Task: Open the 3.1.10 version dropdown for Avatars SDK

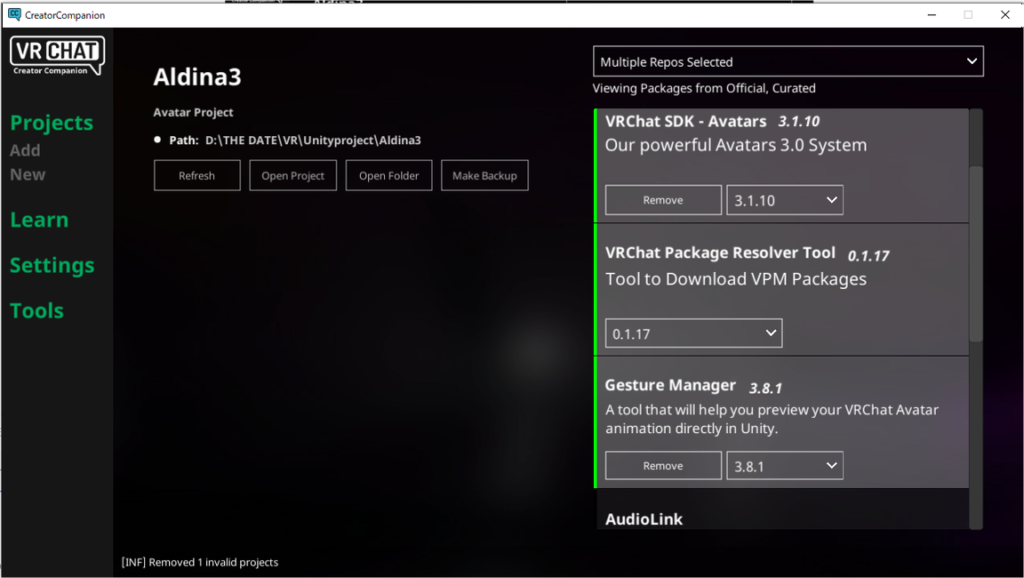Action: (785, 201)
